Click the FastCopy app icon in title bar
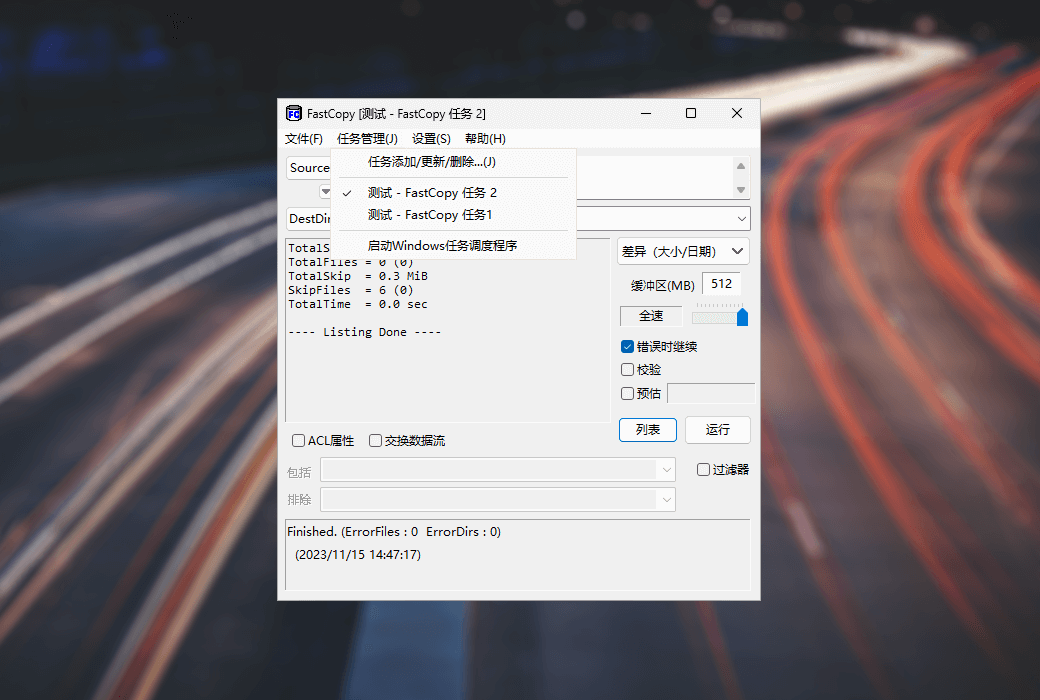The width and height of the screenshot is (1040, 700). 294,114
